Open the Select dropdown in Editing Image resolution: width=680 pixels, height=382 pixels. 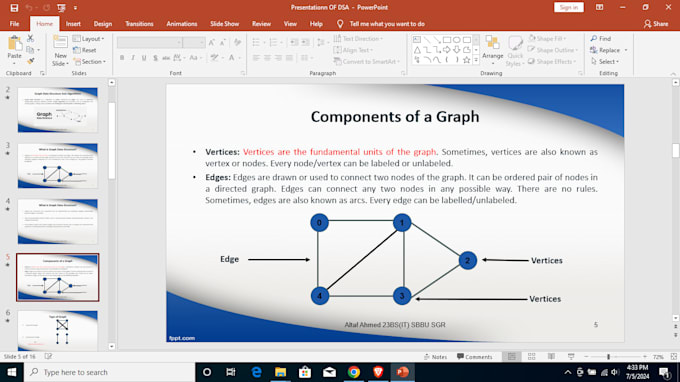pos(605,62)
